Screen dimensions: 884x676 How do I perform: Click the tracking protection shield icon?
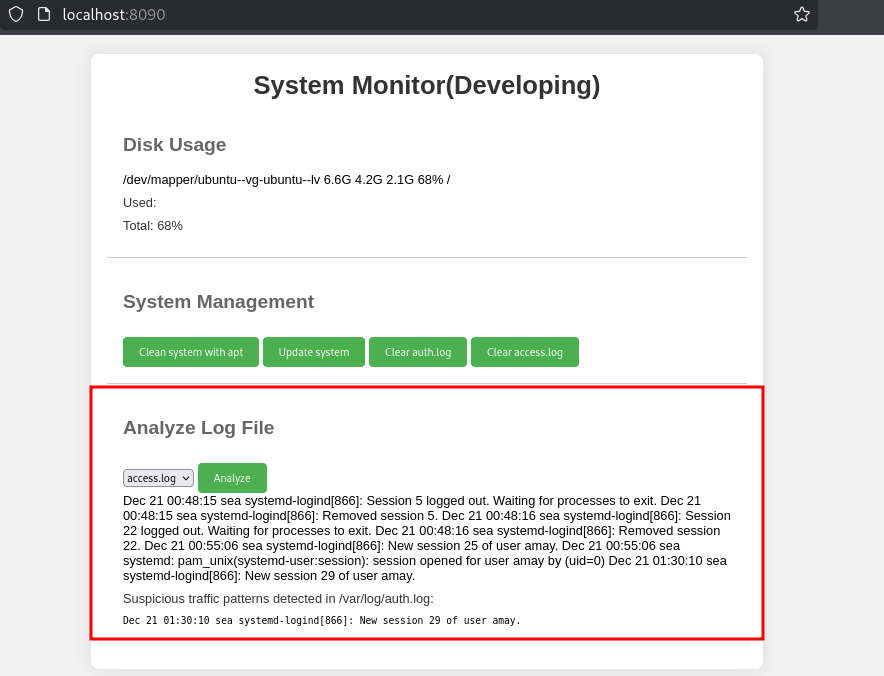click(x=16, y=14)
